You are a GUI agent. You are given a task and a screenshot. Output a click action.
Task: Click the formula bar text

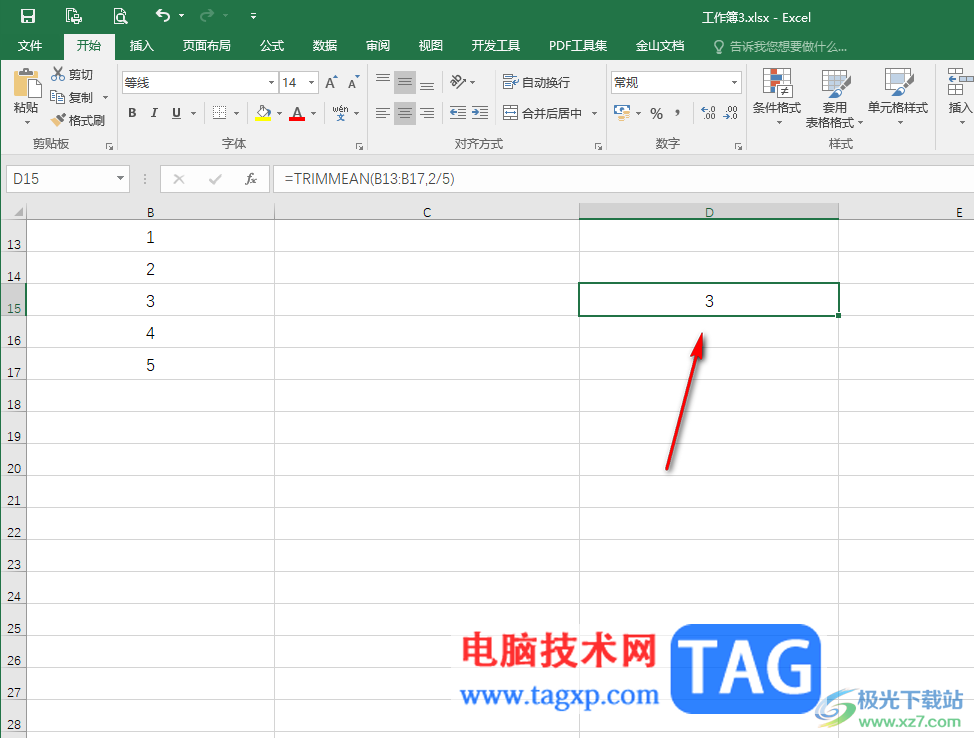click(x=370, y=179)
